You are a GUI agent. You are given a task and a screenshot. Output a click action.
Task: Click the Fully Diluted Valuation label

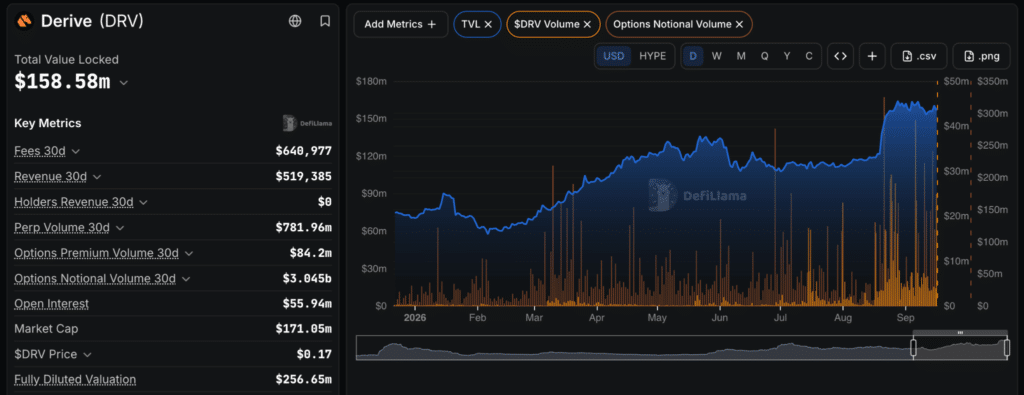click(x=75, y=379)
